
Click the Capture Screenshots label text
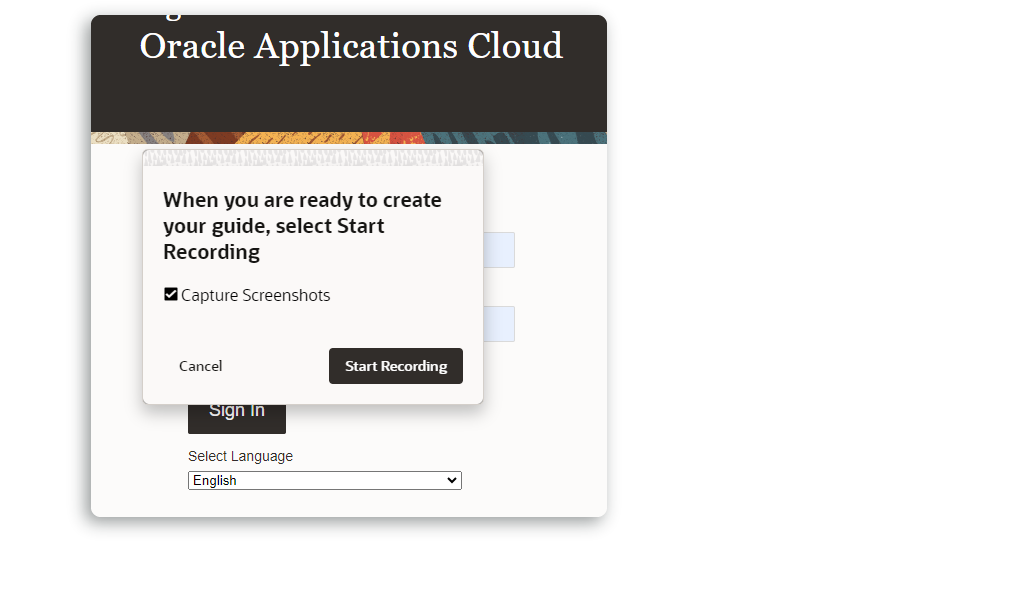255,295
